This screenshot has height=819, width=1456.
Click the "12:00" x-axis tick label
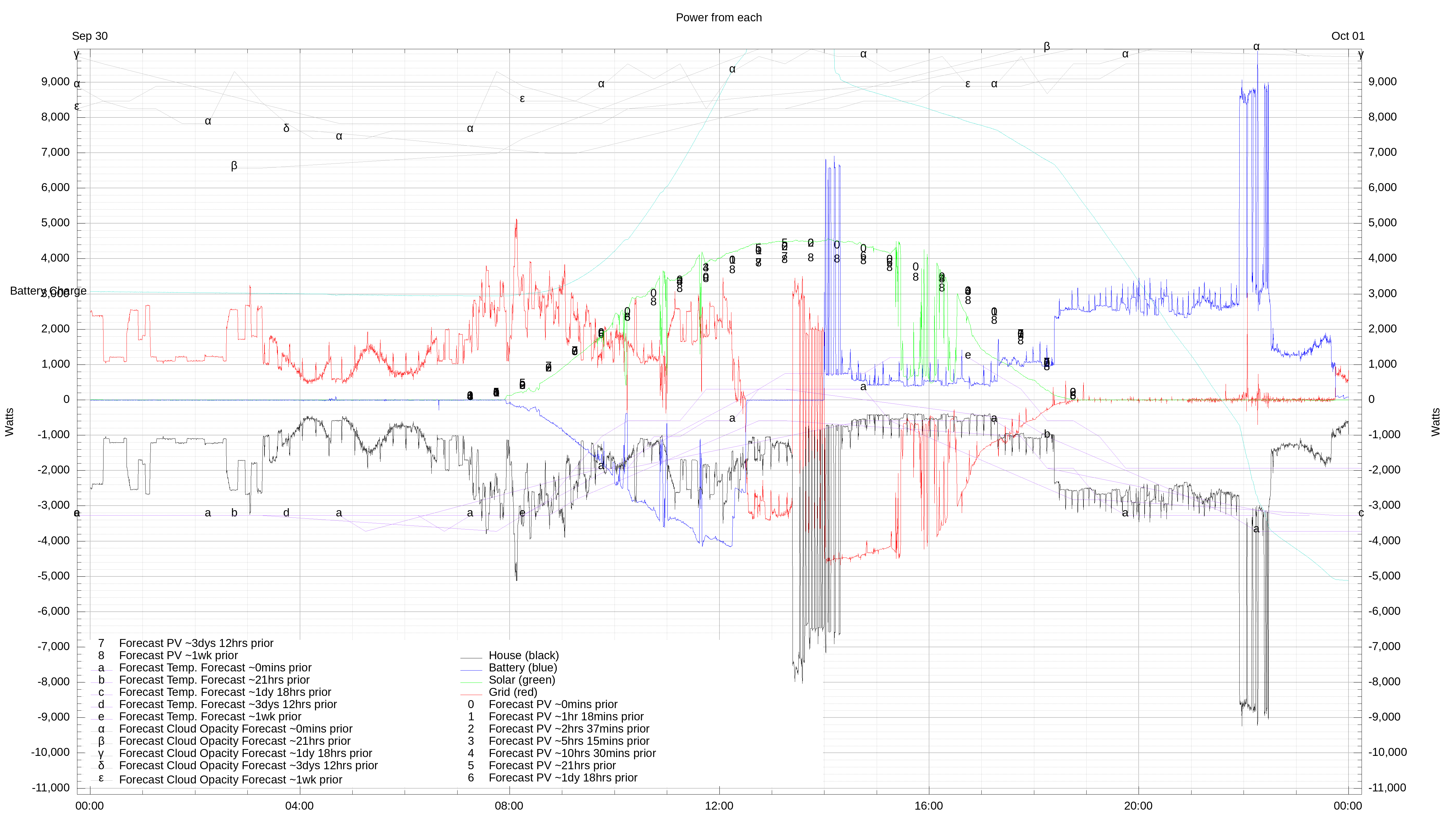[718, 806]
